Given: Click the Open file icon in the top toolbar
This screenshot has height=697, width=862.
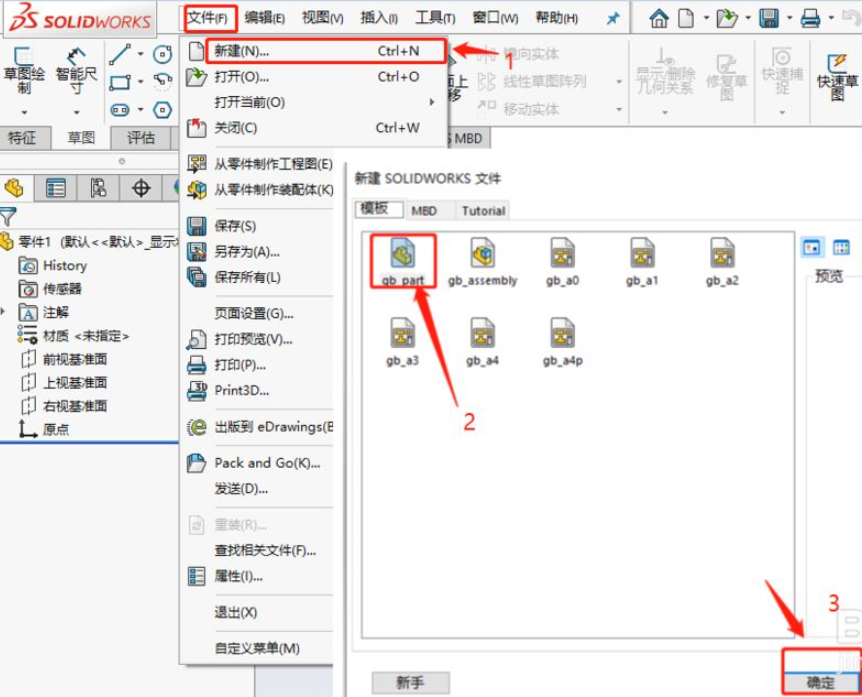Looking at the screenshot, I should [727, 19].
